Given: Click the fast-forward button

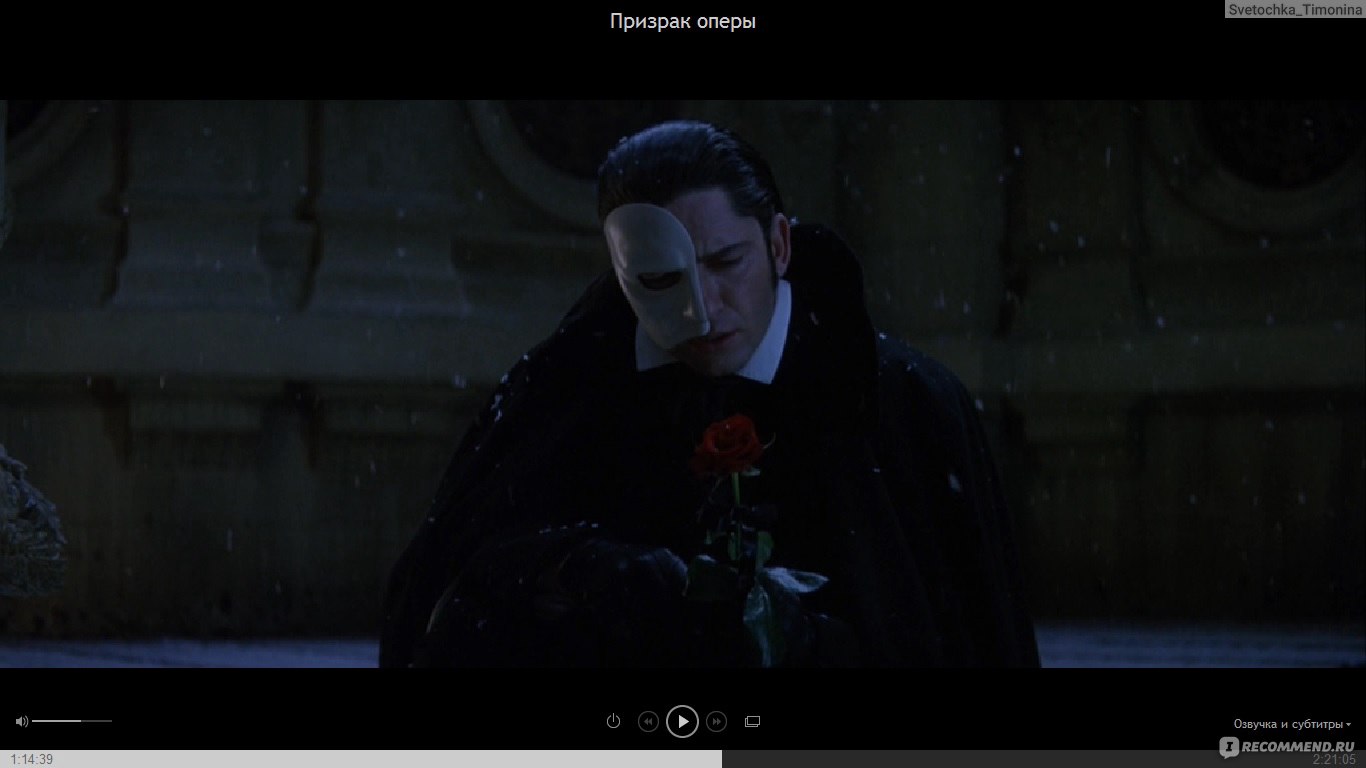Looking at the screenshot, I should [x=716, y=721].
